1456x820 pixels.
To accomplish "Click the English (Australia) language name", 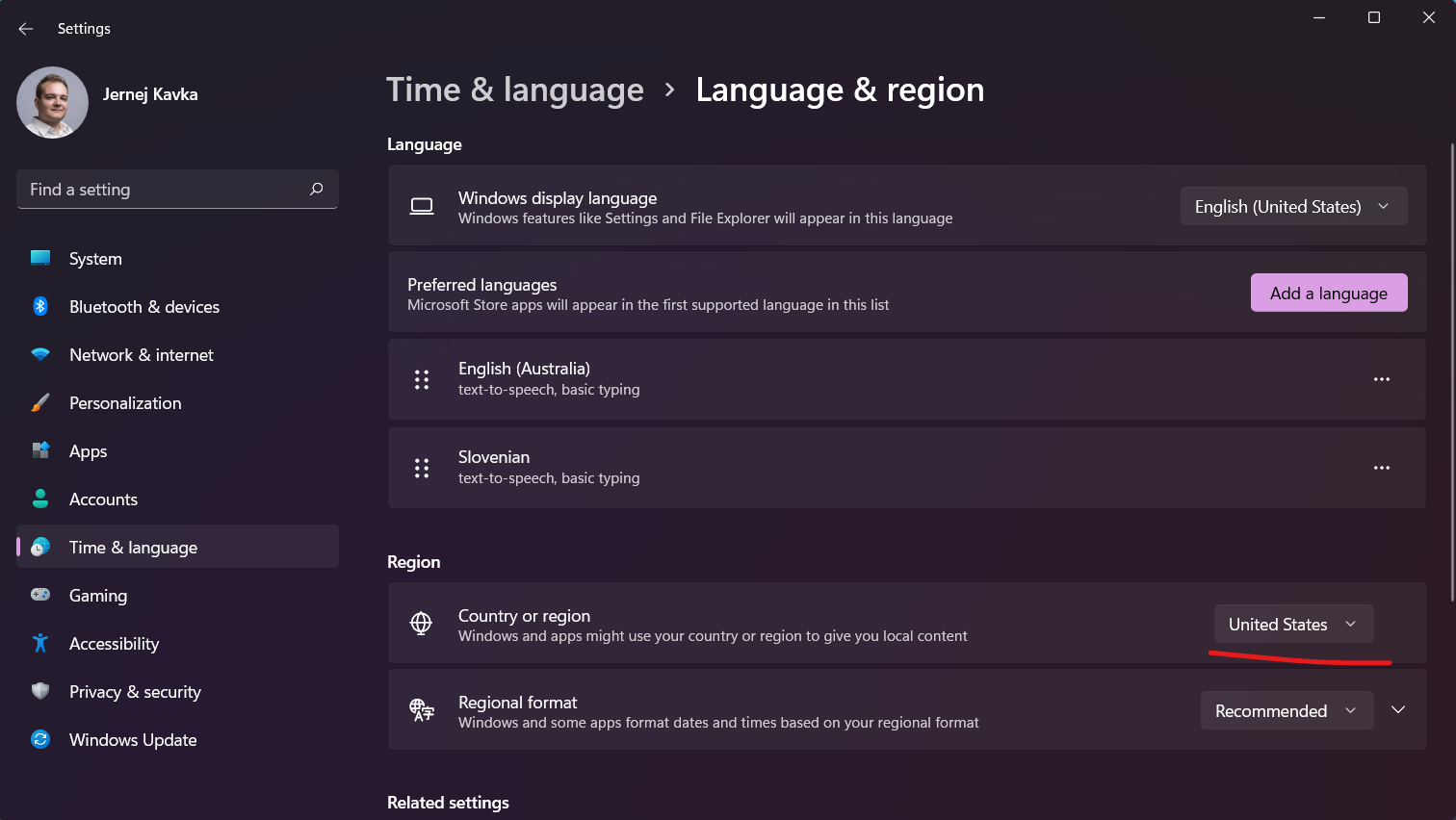I will 524,369.
